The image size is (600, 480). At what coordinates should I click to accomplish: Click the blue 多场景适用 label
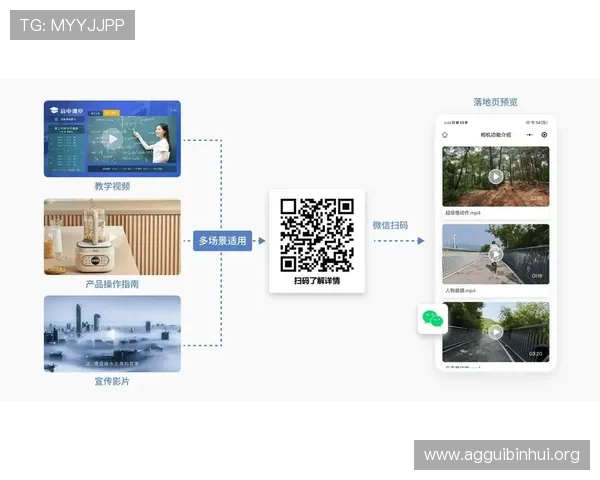(222, 241)
